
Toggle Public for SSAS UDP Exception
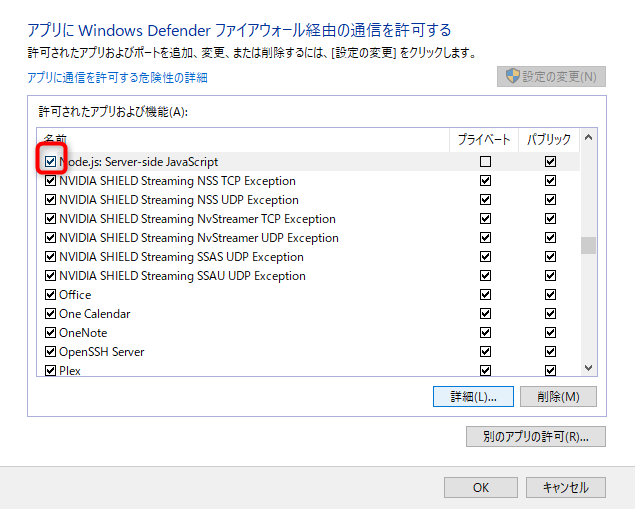(x=550, y=257)
